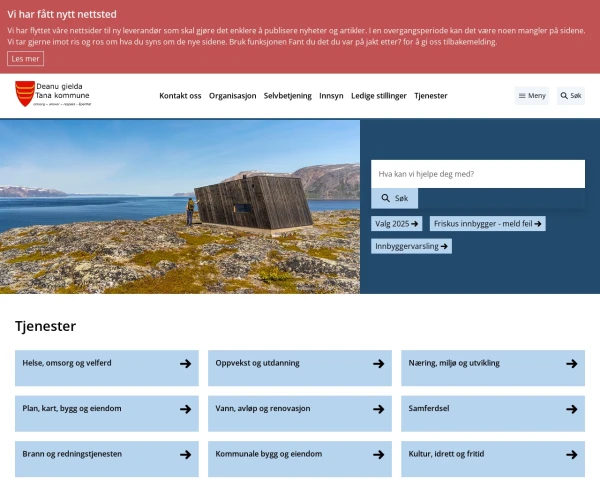Open Kontakt oss menu item
600x480 pixels.
point(180,96)
